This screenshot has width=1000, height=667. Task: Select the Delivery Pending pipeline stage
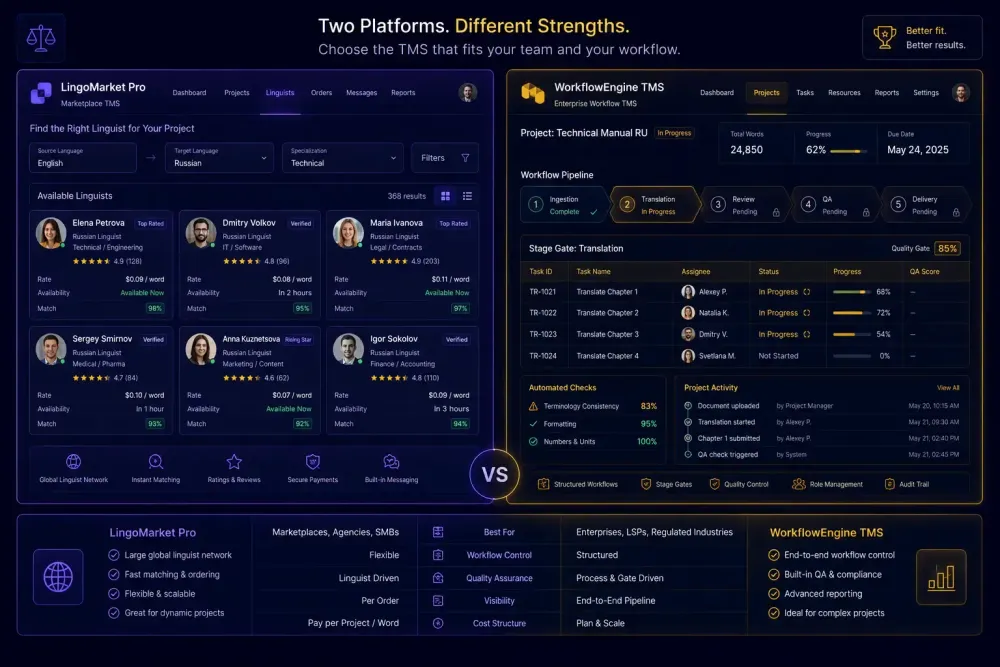(x=925, y=205)
